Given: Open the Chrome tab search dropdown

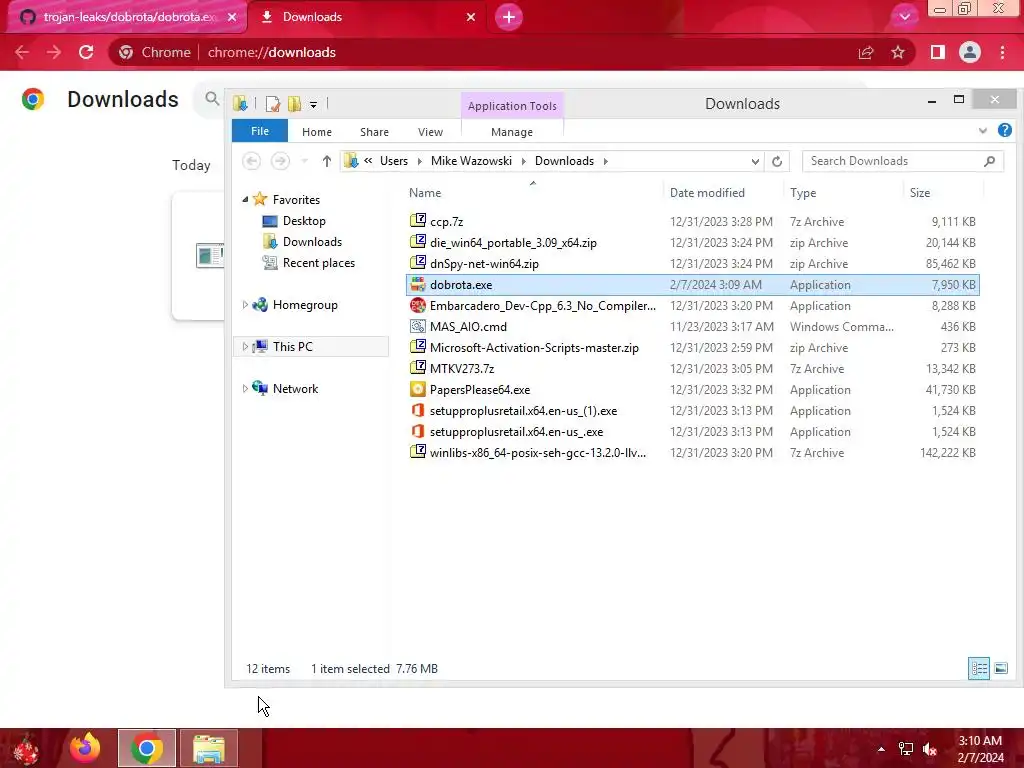Looking at the screenshot, I should point(904,17).
